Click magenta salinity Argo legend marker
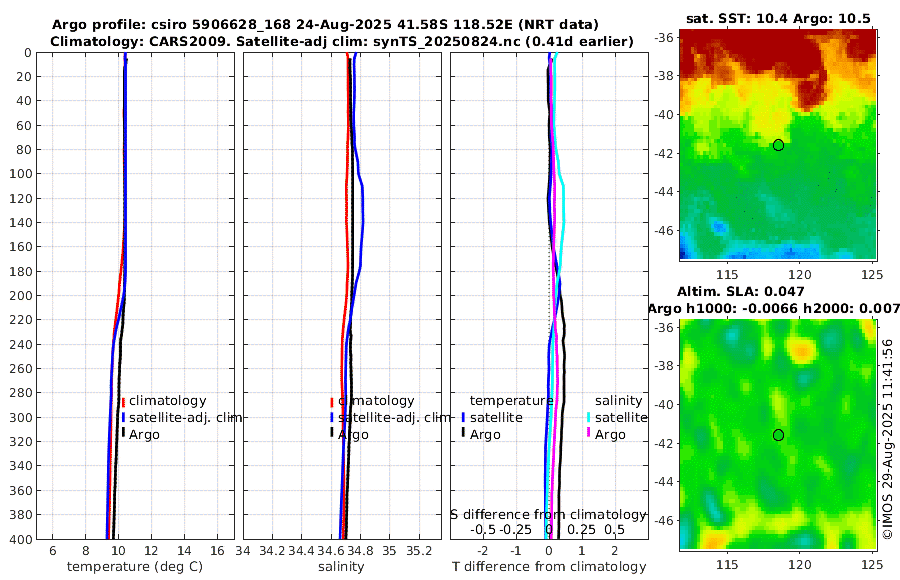 589,432
